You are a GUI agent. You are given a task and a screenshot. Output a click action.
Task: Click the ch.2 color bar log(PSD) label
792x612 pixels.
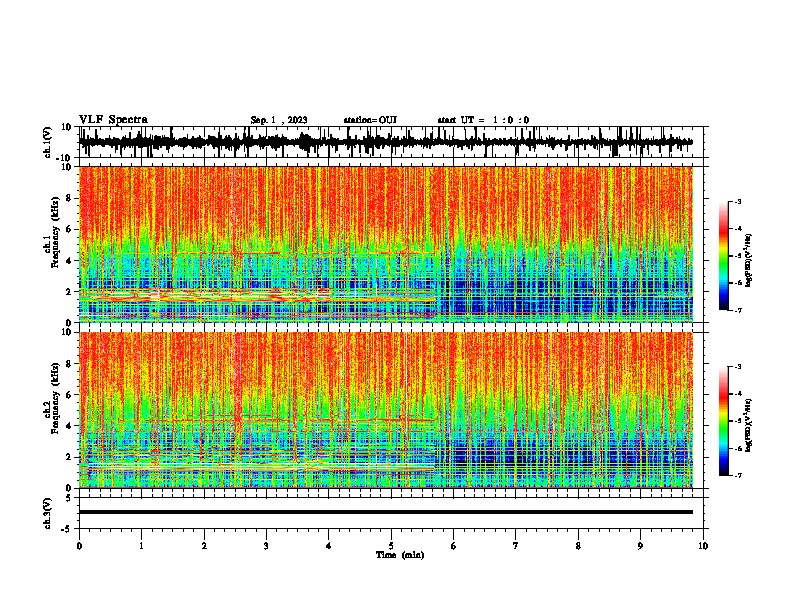tap(749, 426)
